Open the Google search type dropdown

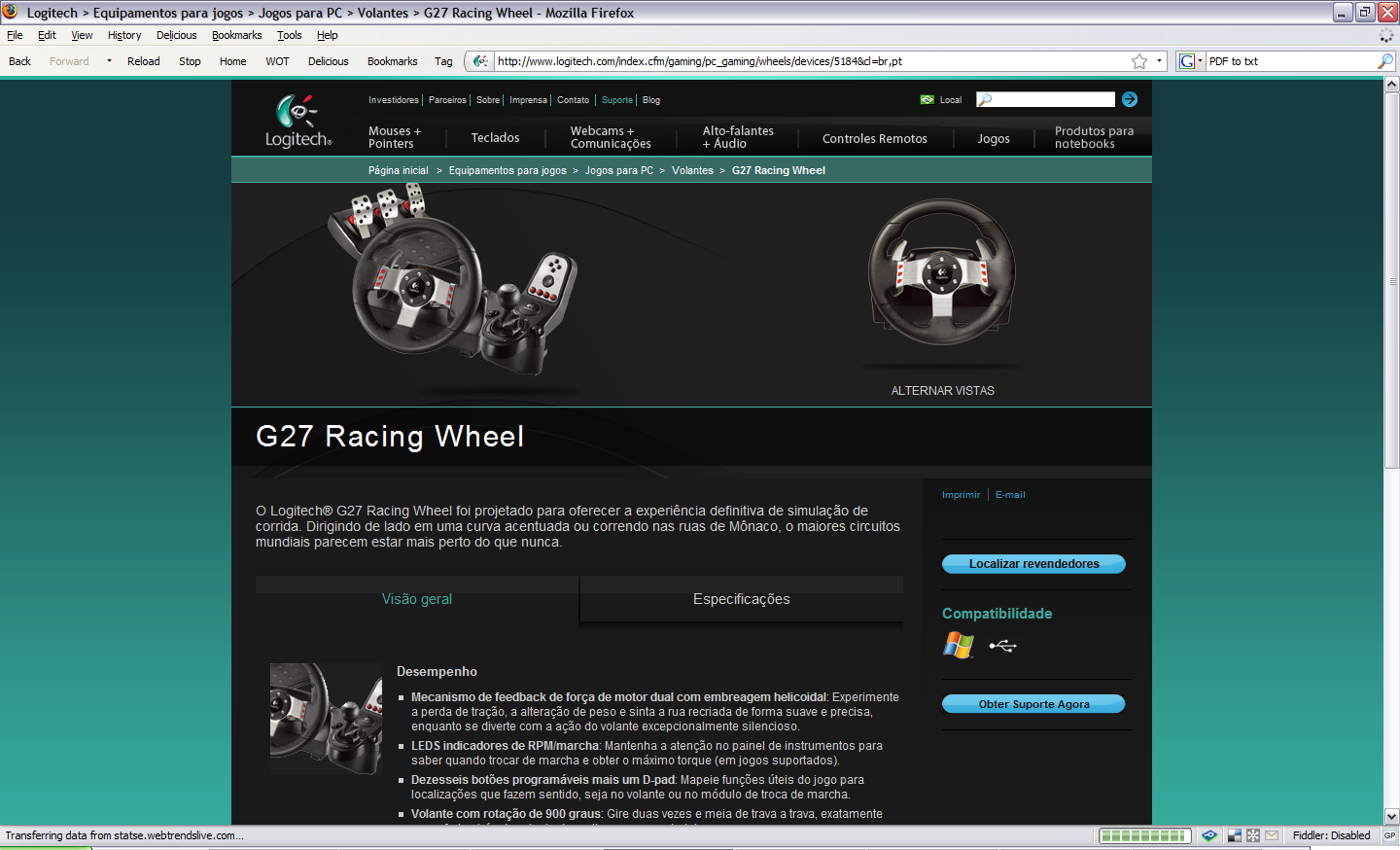tap(1200, 60)
